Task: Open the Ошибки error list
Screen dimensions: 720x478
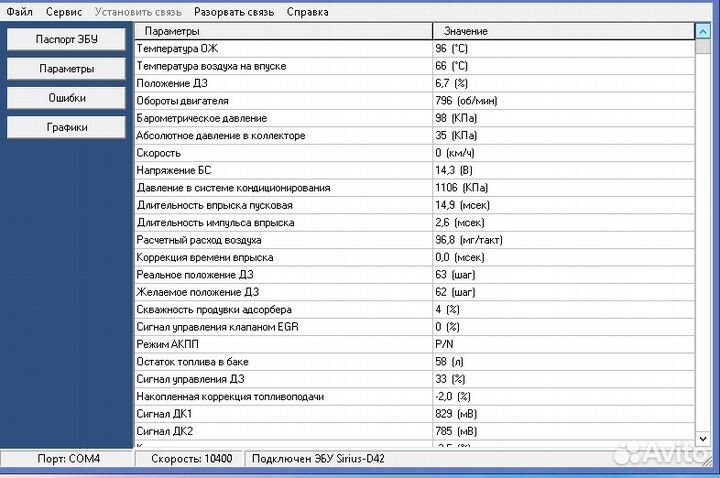Action: [66, 98]
